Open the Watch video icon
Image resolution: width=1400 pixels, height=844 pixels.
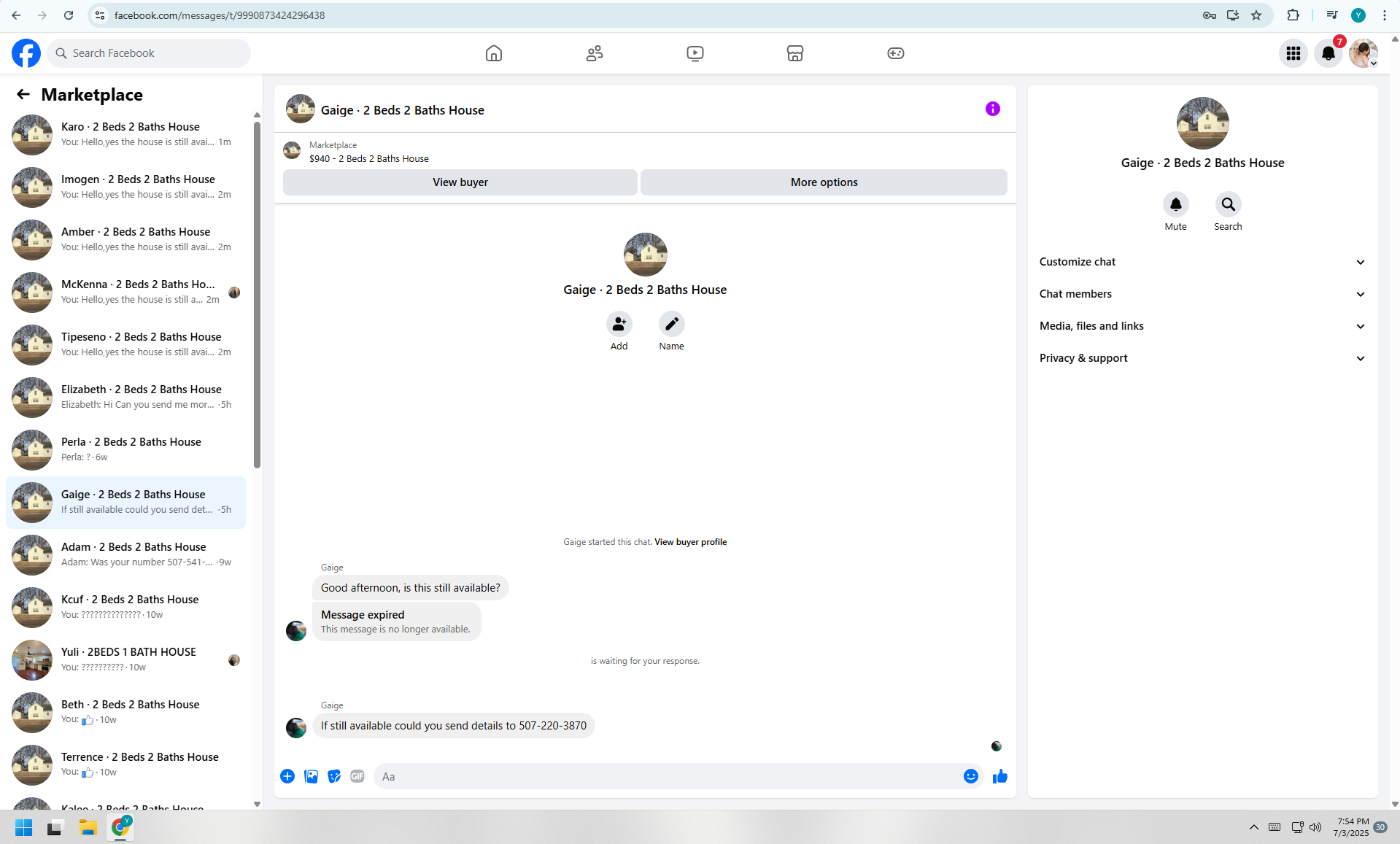point(695,53)
